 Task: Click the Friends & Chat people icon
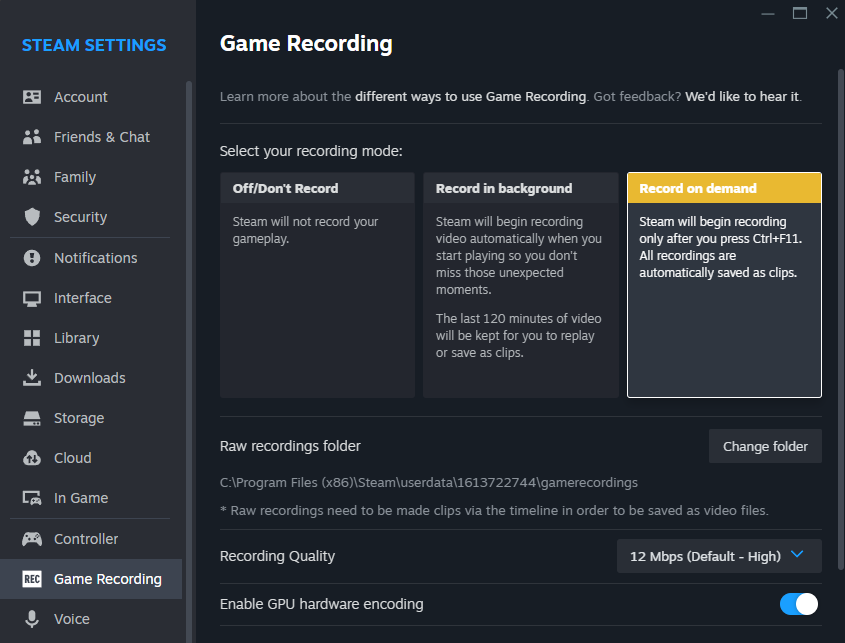32,137
